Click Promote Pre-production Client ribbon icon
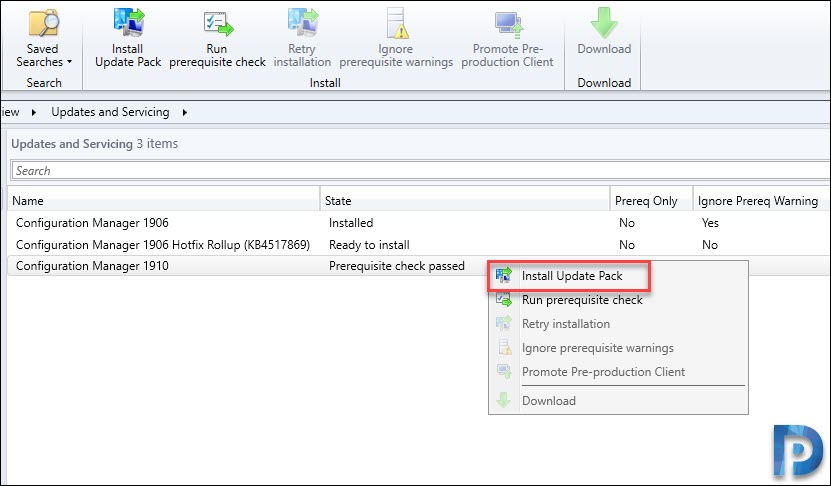This screenshot has height=486, width=831. 507,39
